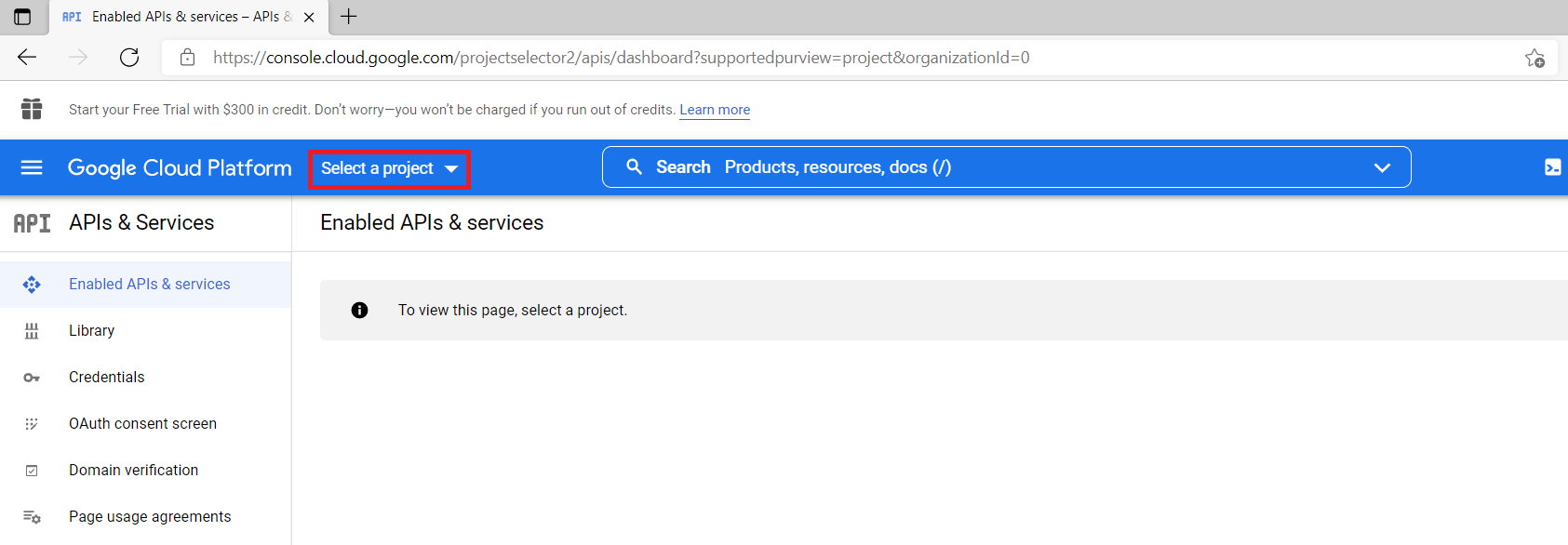Image resolution: width=1568 pixels, height=545 pixels.
Task: Expand the search bar chevron
Action: point(1382,167)
